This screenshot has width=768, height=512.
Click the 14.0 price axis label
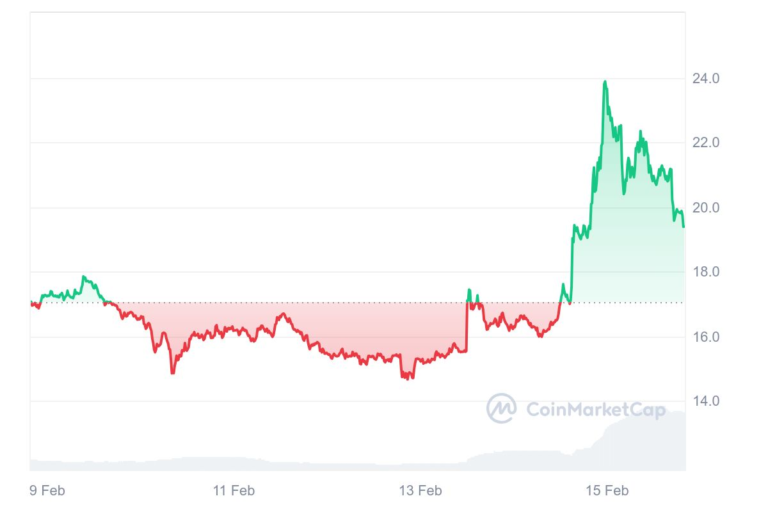tap(707, 401)
